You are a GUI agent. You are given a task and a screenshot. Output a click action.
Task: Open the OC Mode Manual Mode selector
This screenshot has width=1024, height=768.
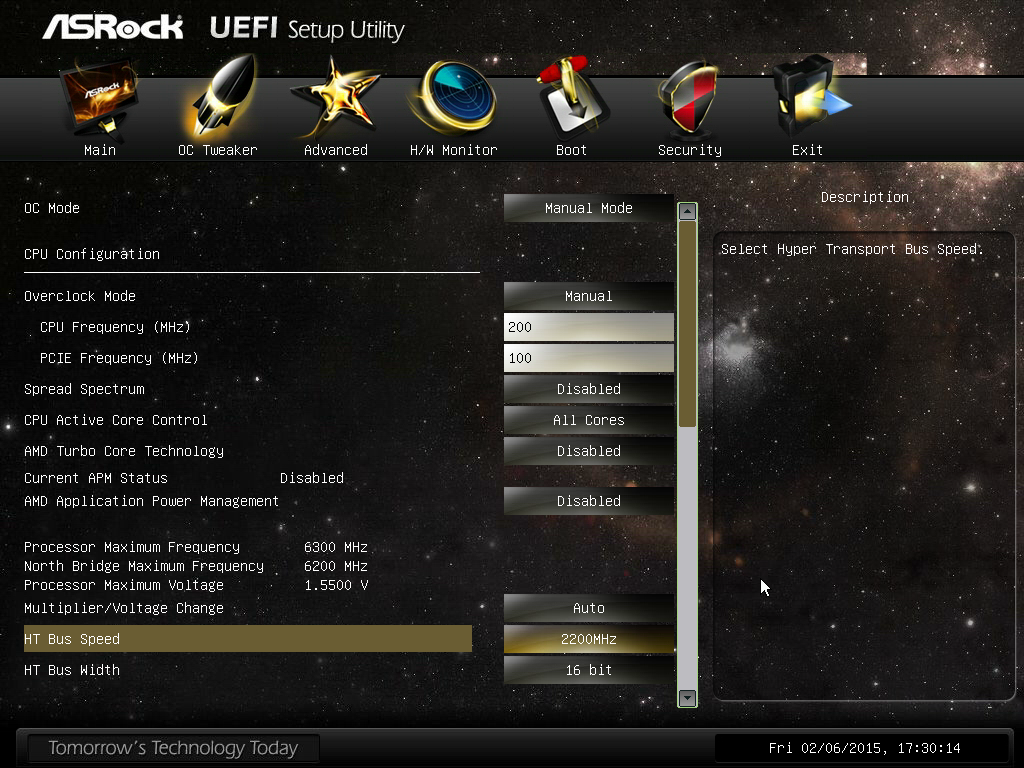click(x=588, y=208)
